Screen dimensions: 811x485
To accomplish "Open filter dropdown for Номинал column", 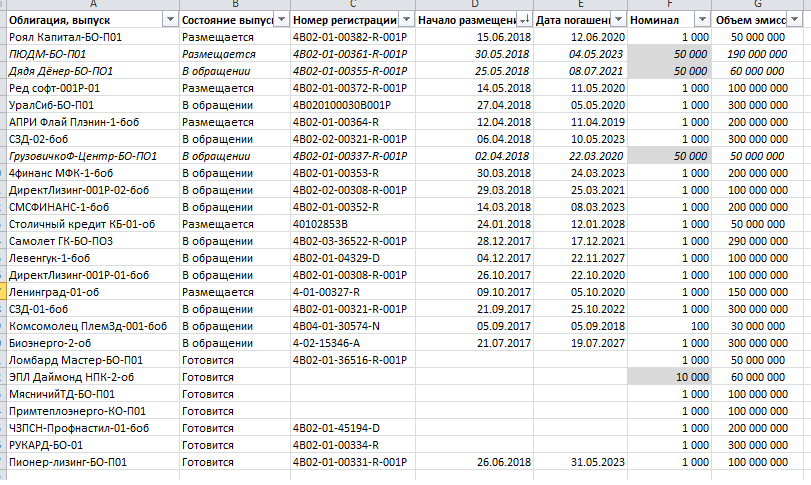I will click(x=702, y=20).
